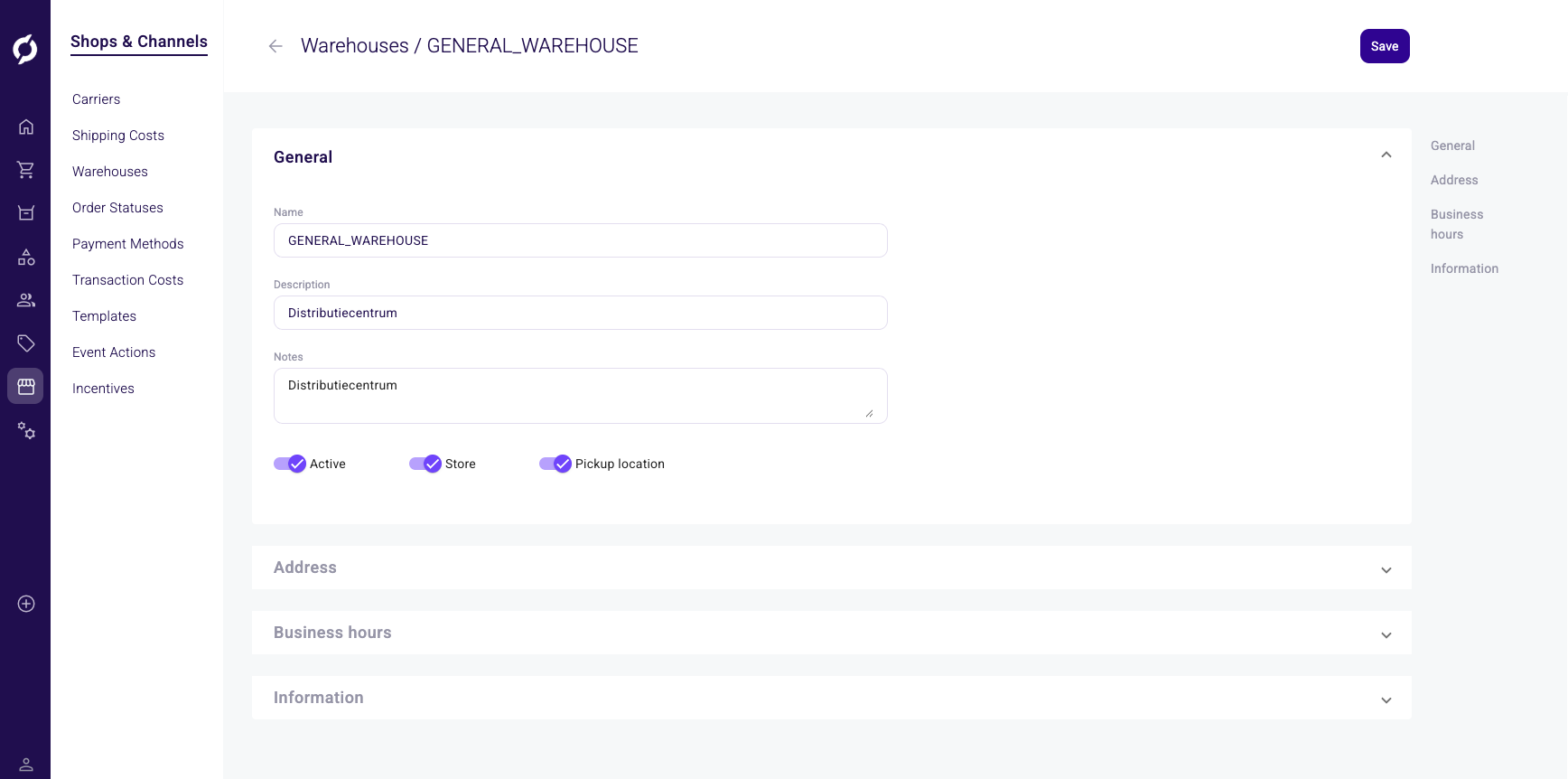Screen dimensions: 1568x779
Task: Click the storefront shops icon
Action: [x=26, y=386]
